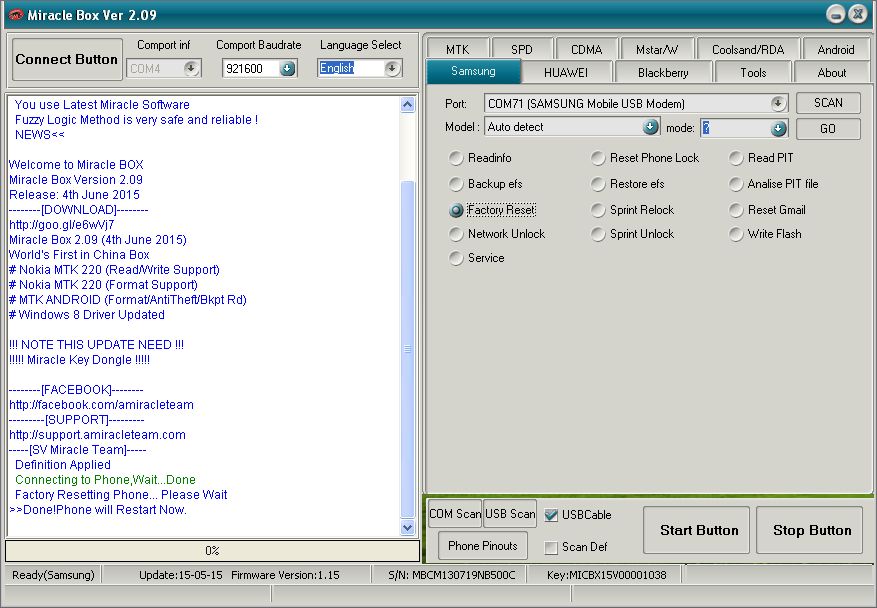
Task: Click the 0% progress bar
Action: pyautogui.click(x=213, y=551)
